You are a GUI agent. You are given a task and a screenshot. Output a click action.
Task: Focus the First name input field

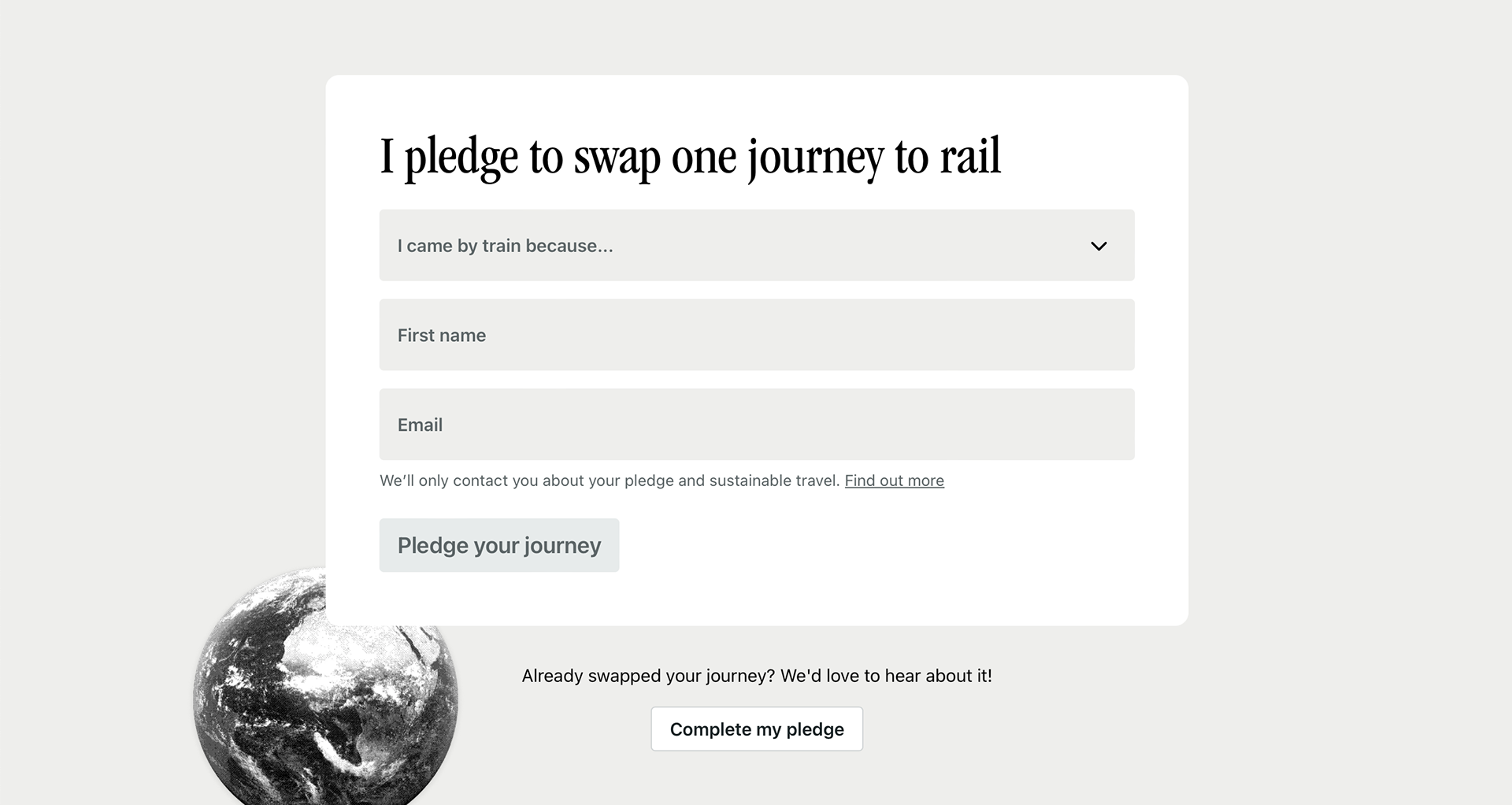[x=757, y=335]
